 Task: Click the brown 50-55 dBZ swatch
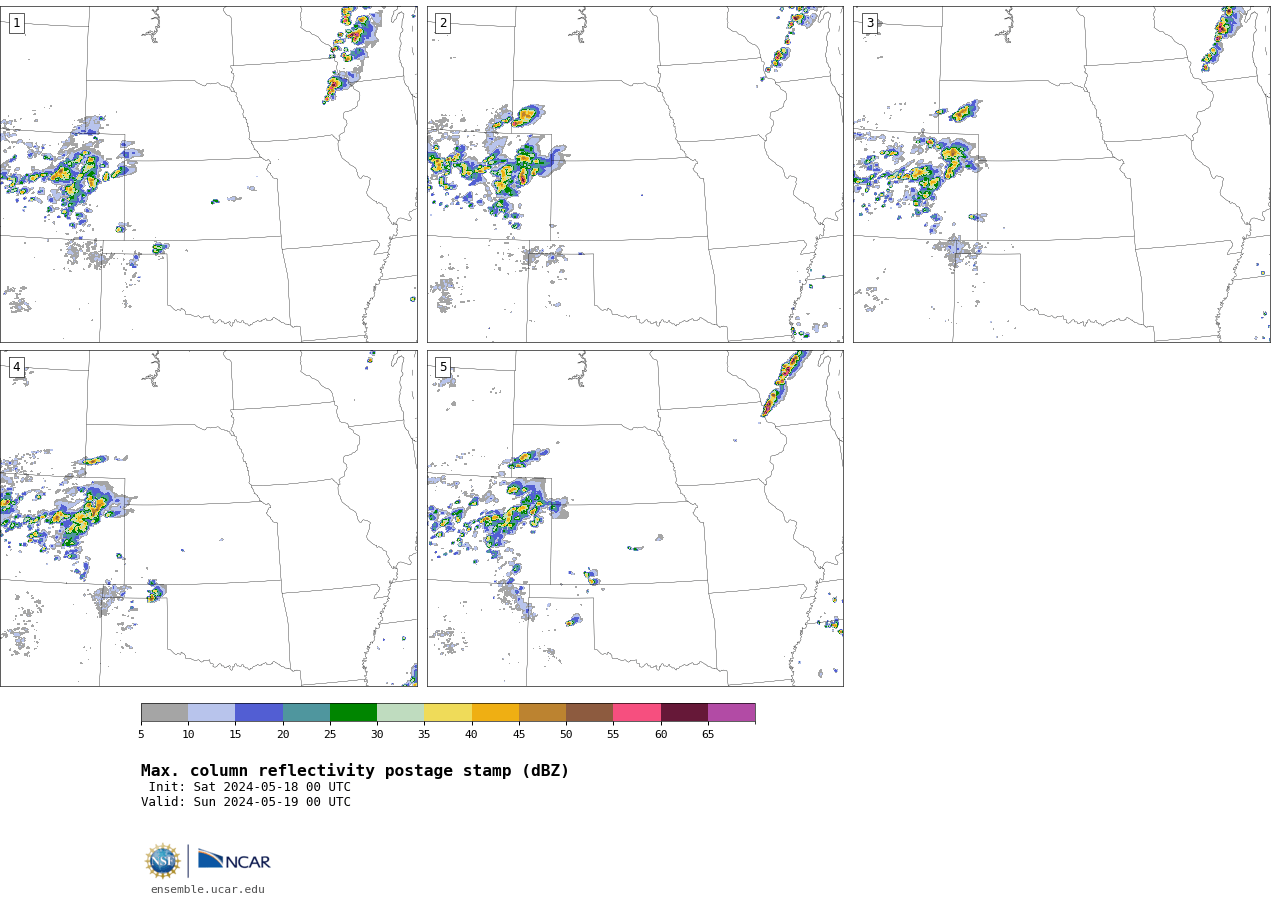tap(590, 713)
